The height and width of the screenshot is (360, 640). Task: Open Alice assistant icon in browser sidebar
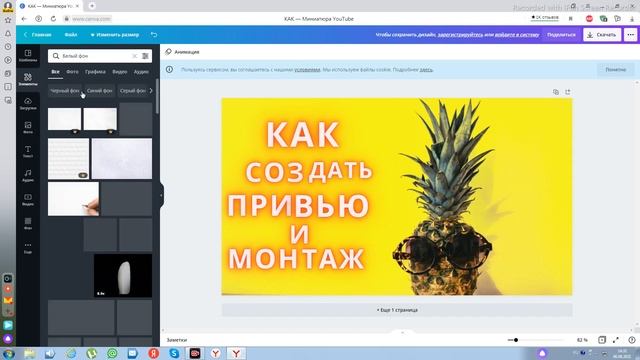point(8,338)
